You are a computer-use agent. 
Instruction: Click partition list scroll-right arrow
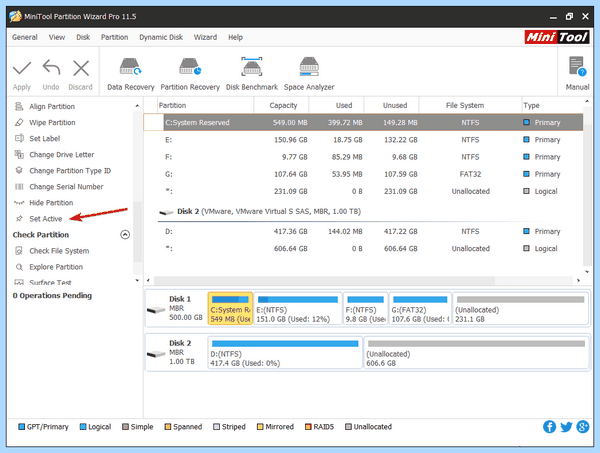click(578, 280)
